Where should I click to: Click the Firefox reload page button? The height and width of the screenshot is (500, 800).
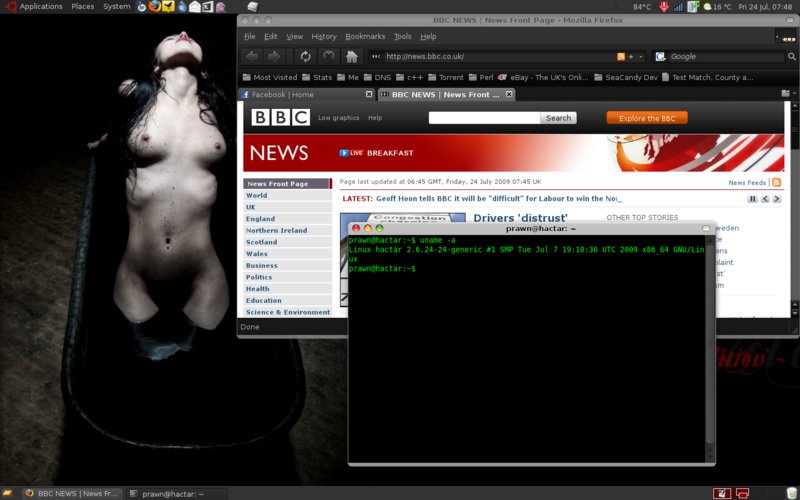pos(305,57)
